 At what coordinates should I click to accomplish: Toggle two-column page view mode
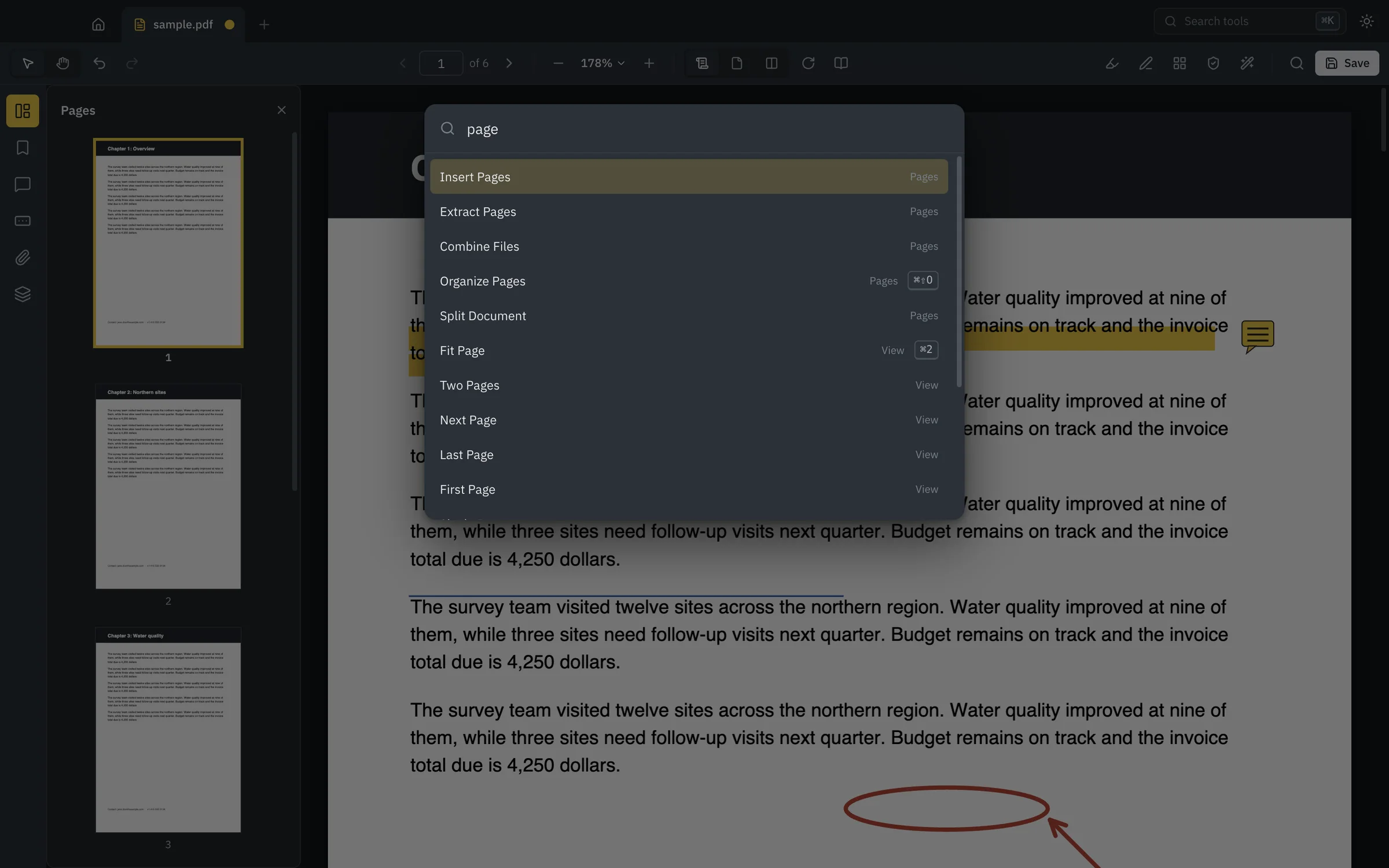(x=771, y=63)
